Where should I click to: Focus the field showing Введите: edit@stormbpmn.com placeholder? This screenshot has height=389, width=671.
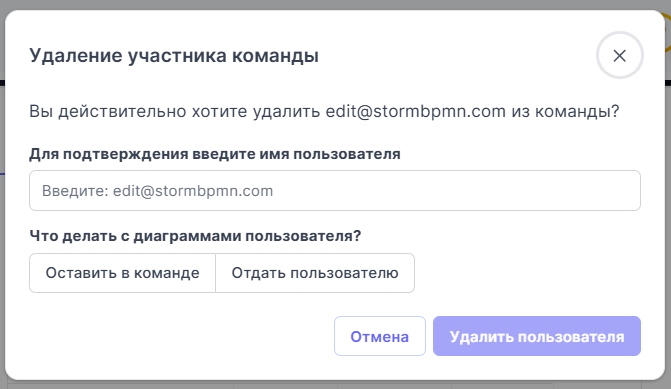[335, 190]
